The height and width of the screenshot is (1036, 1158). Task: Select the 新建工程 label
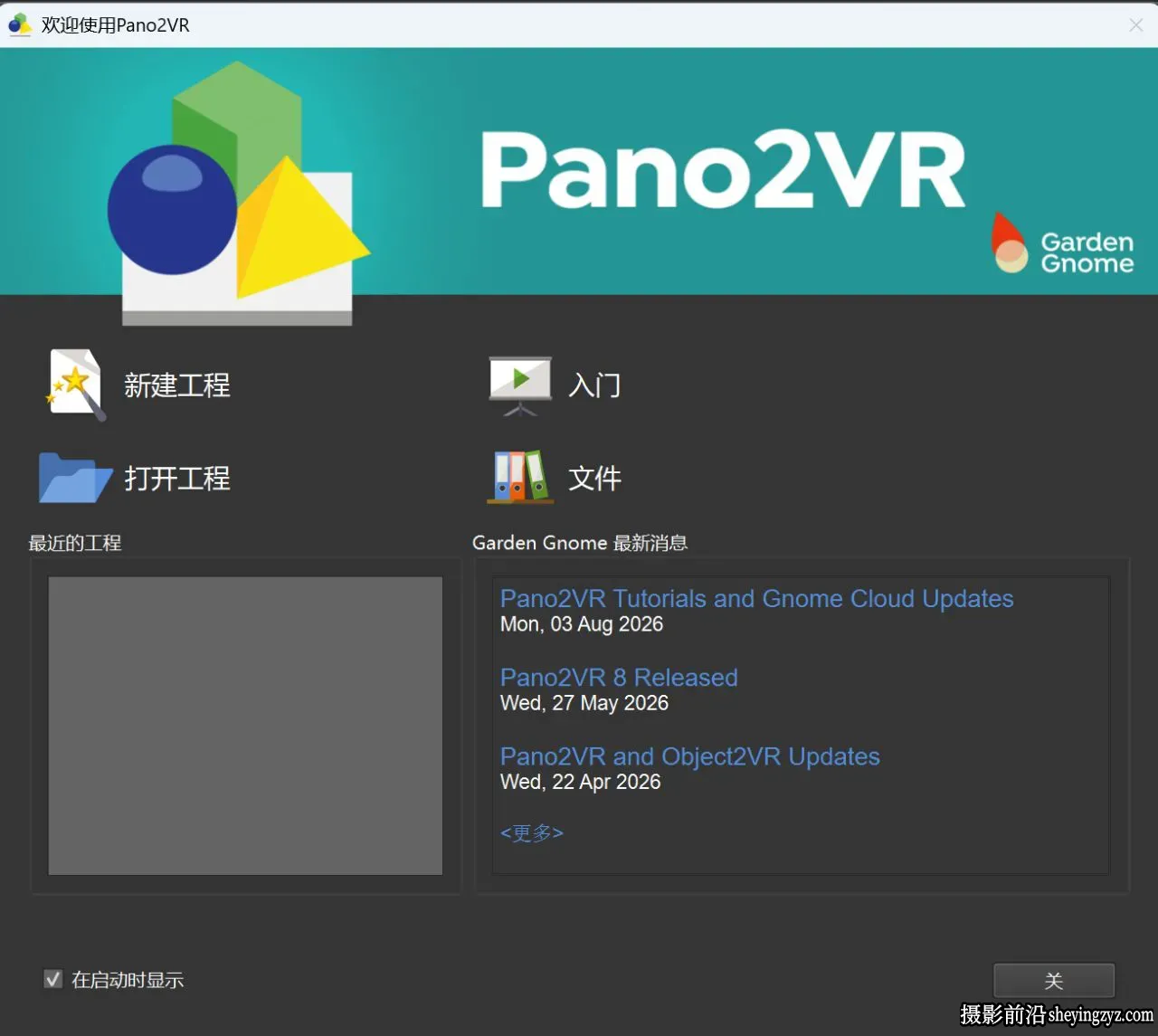tap(177, 385)
